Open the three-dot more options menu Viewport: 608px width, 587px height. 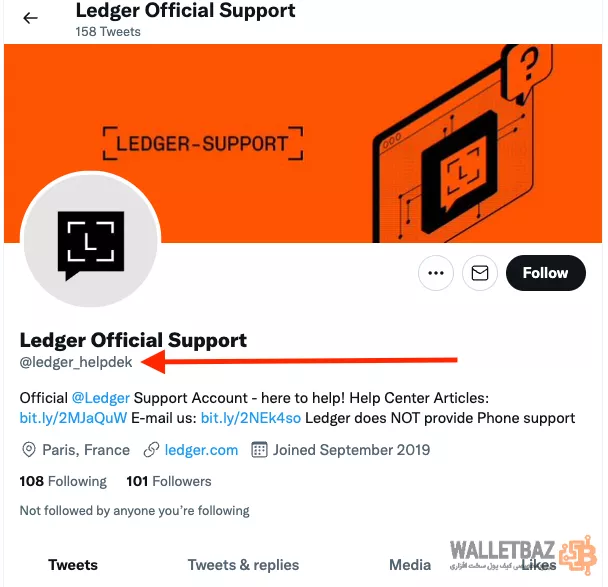436,273
